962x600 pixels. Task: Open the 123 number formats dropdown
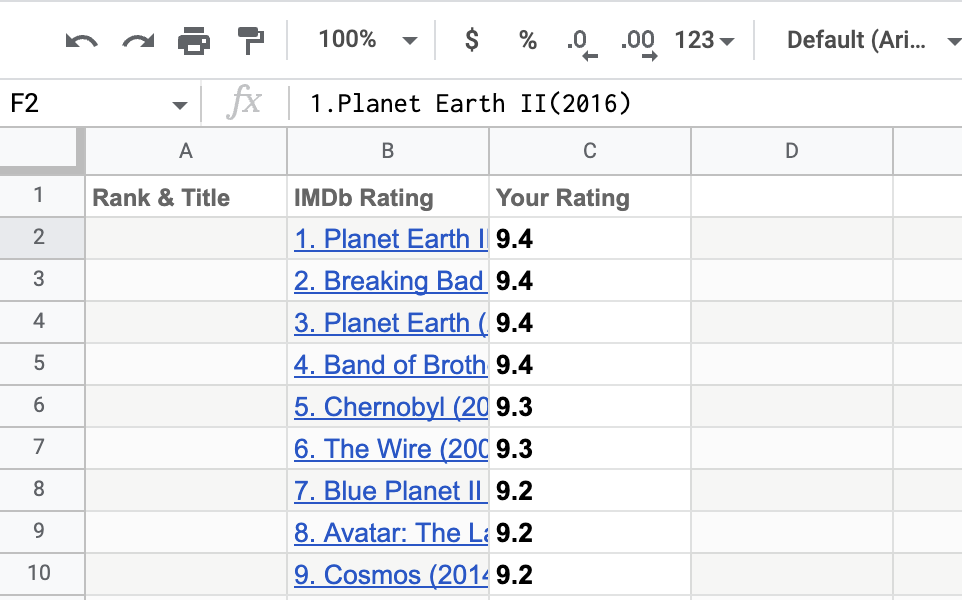(x=705, y=41)
